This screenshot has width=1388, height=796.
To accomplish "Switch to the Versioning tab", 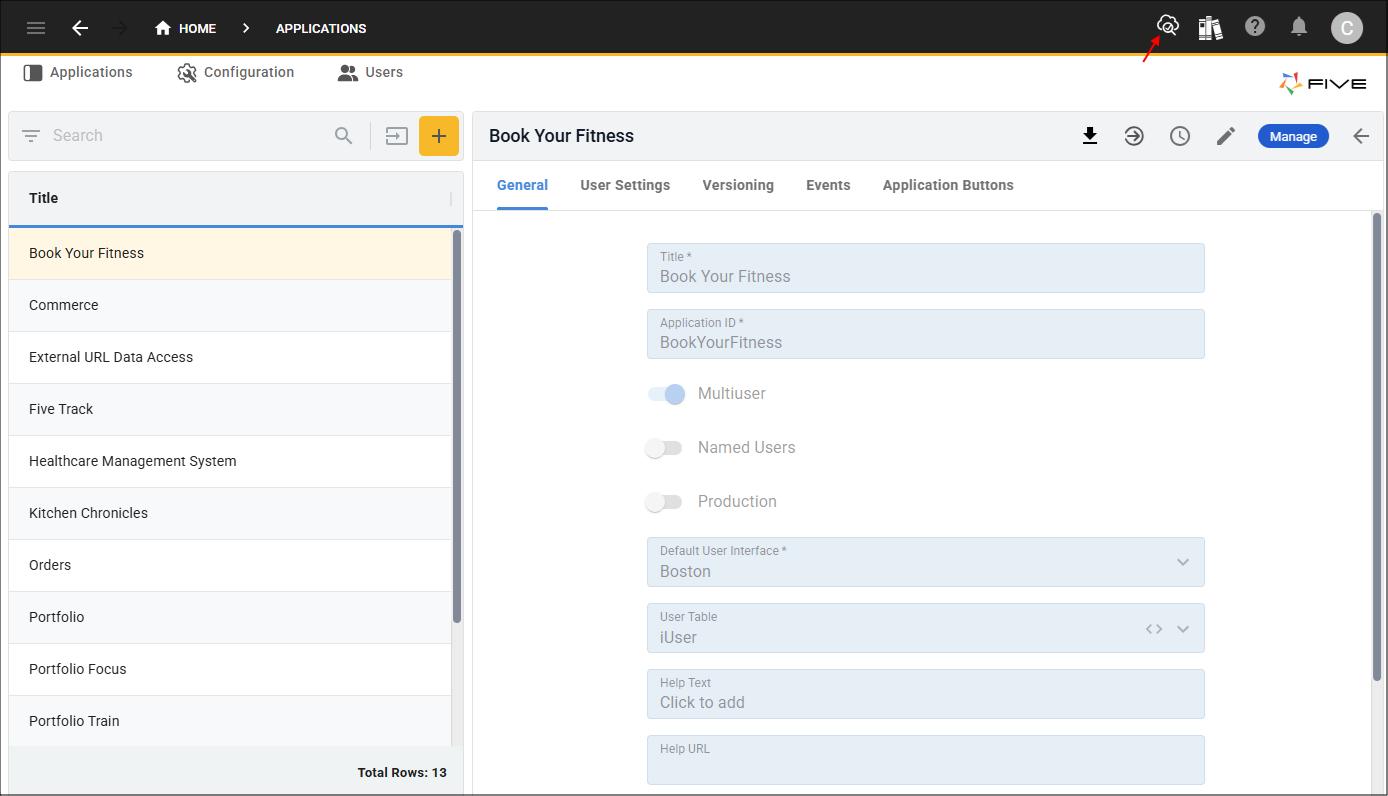I will click(738, 185).
